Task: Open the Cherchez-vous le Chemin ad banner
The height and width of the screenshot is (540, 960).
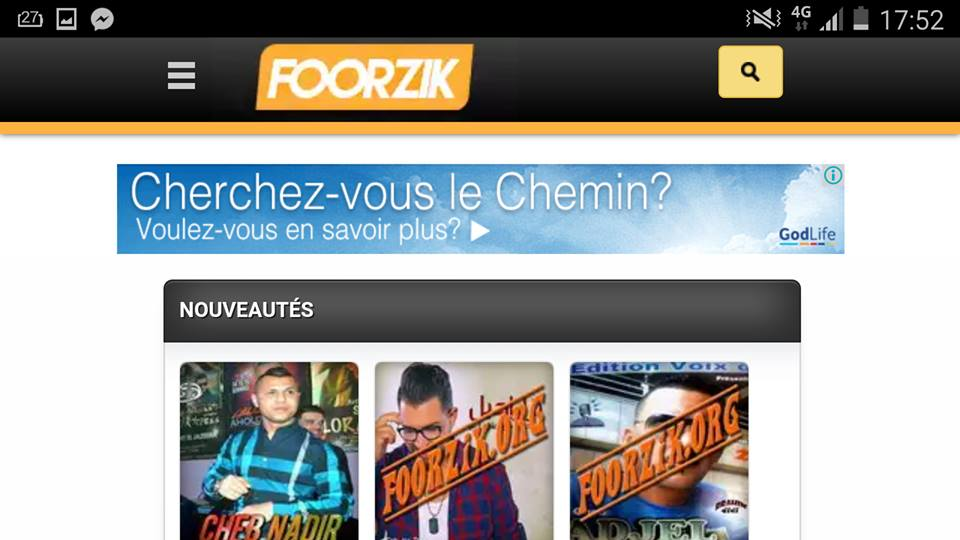Action: pos(481,209)
